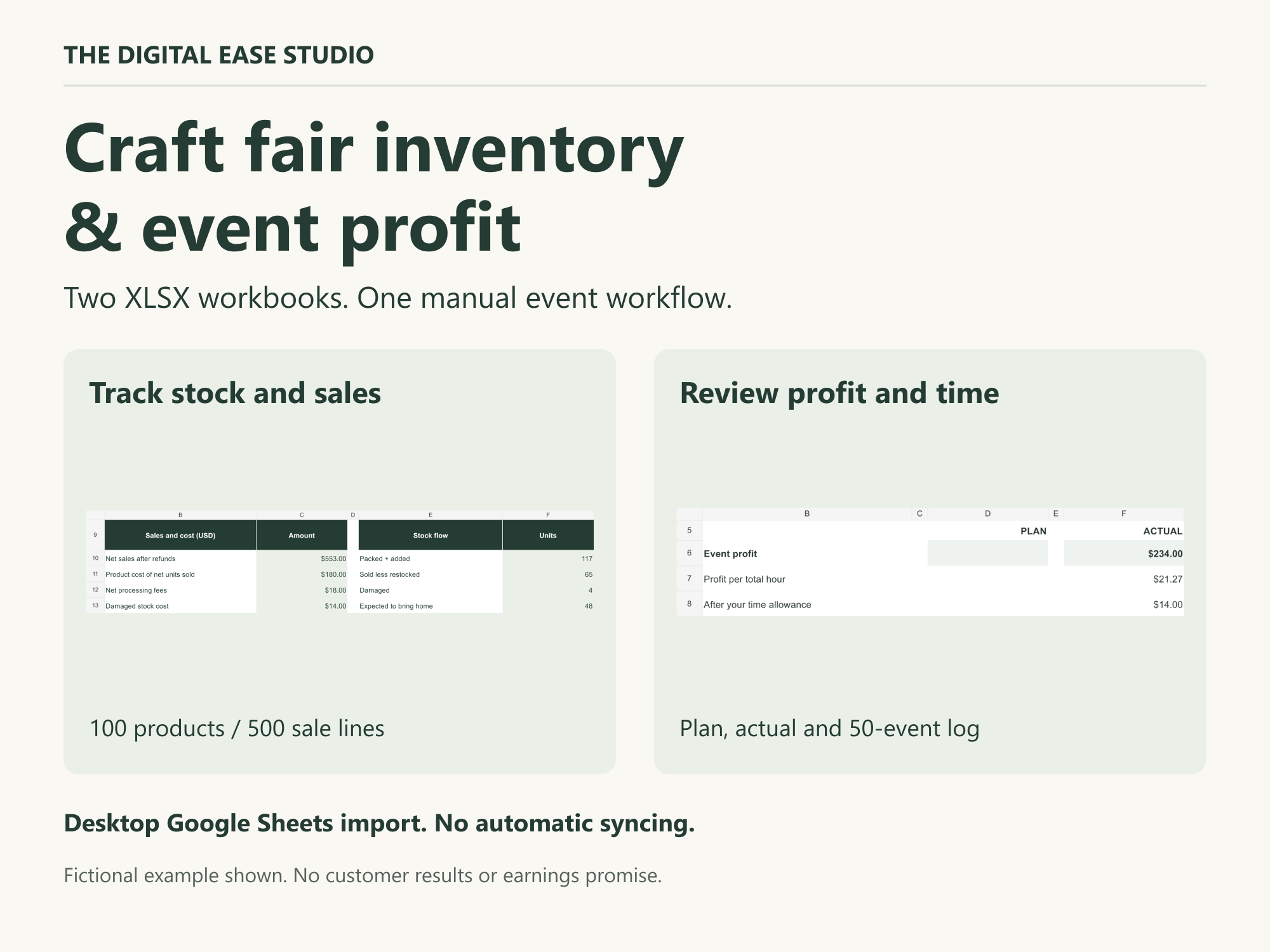
Task: Select row header 9 in the left spreadsheet
Action: pos(95,535)
